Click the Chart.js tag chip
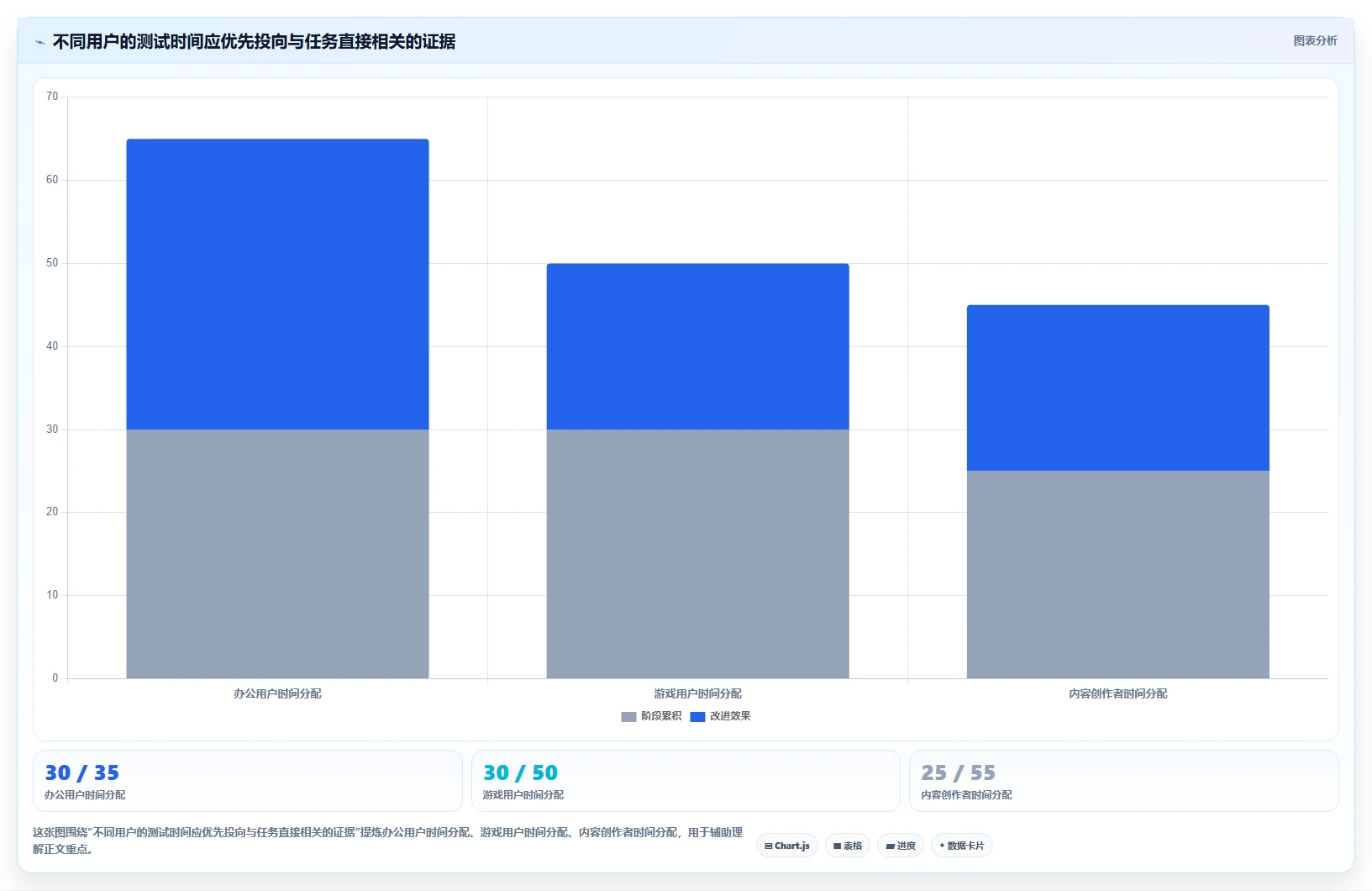Image resolution: width=1372 pixels, height=891 pixels. [787, 846]
